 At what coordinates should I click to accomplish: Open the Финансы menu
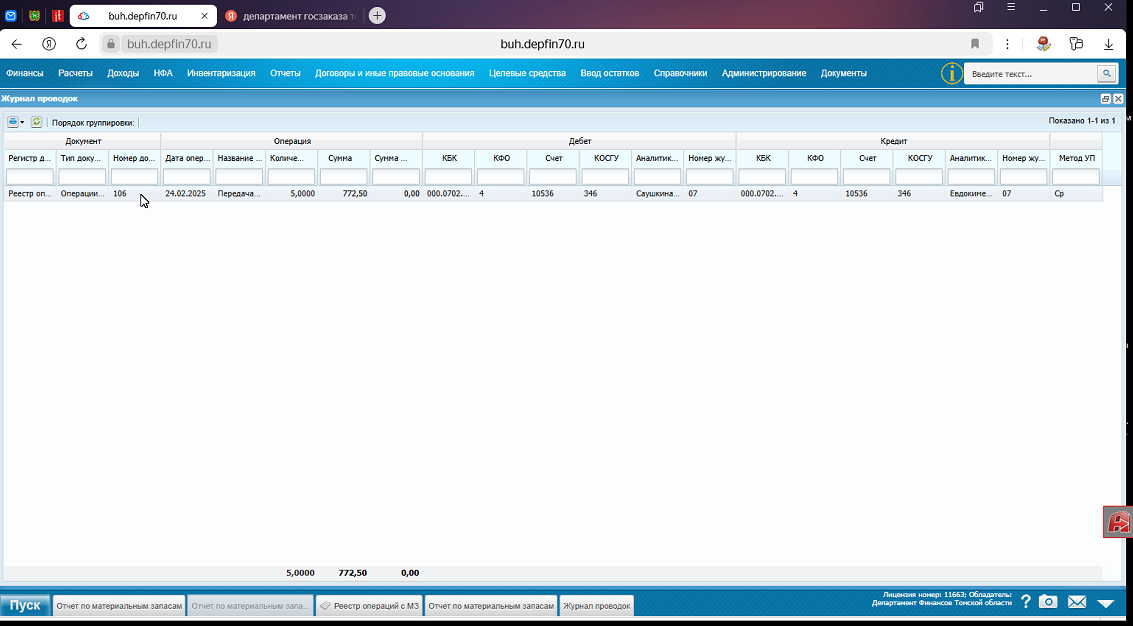pos(25,73)
